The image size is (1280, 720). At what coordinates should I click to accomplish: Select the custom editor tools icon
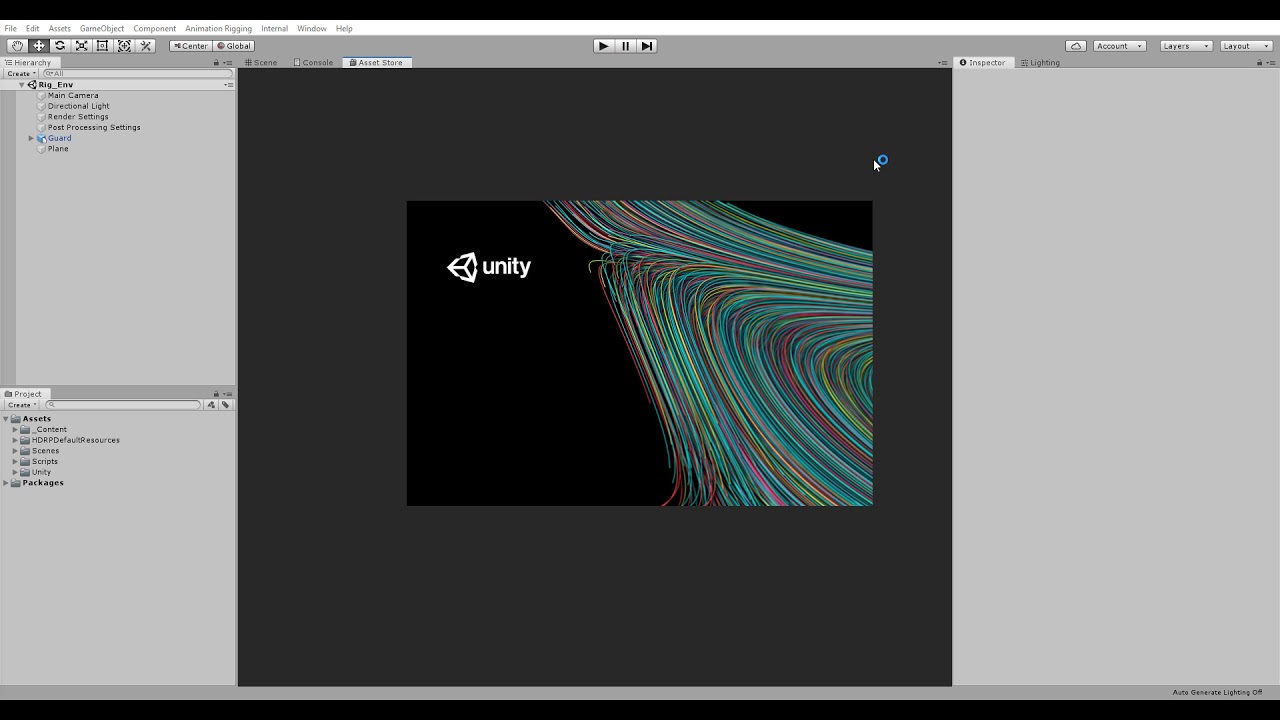[x=146, y=46]
